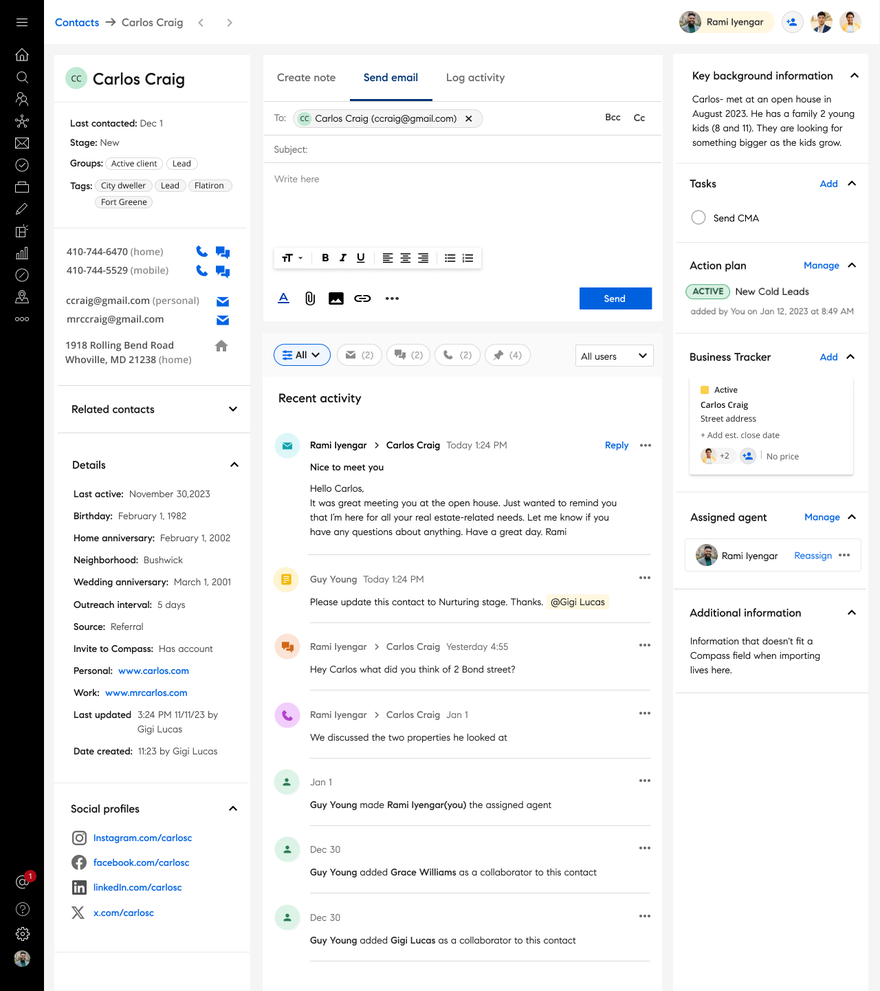Add Bcc recipients

(613, 118)
